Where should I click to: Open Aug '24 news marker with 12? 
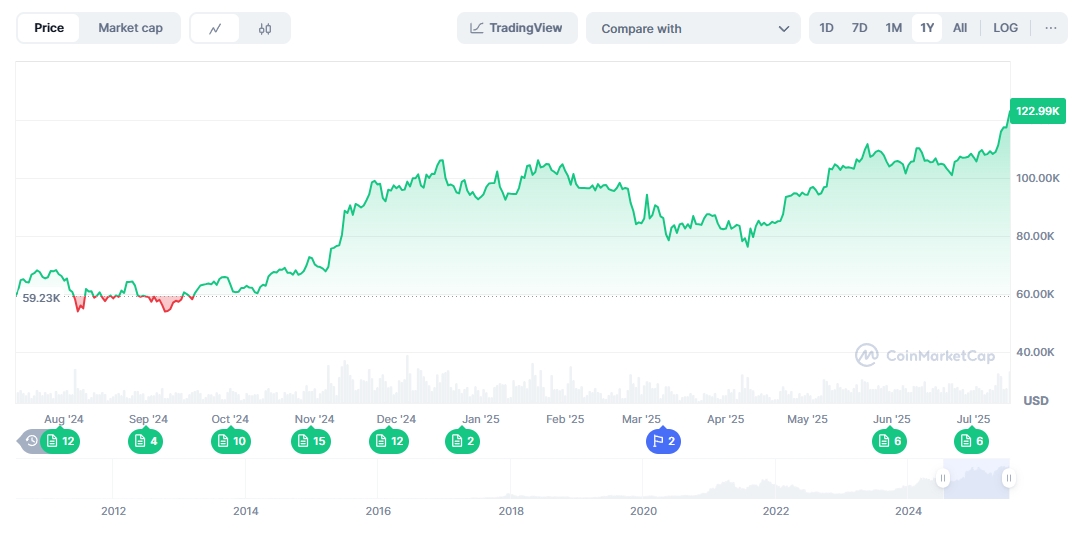[x=61, y=441]
